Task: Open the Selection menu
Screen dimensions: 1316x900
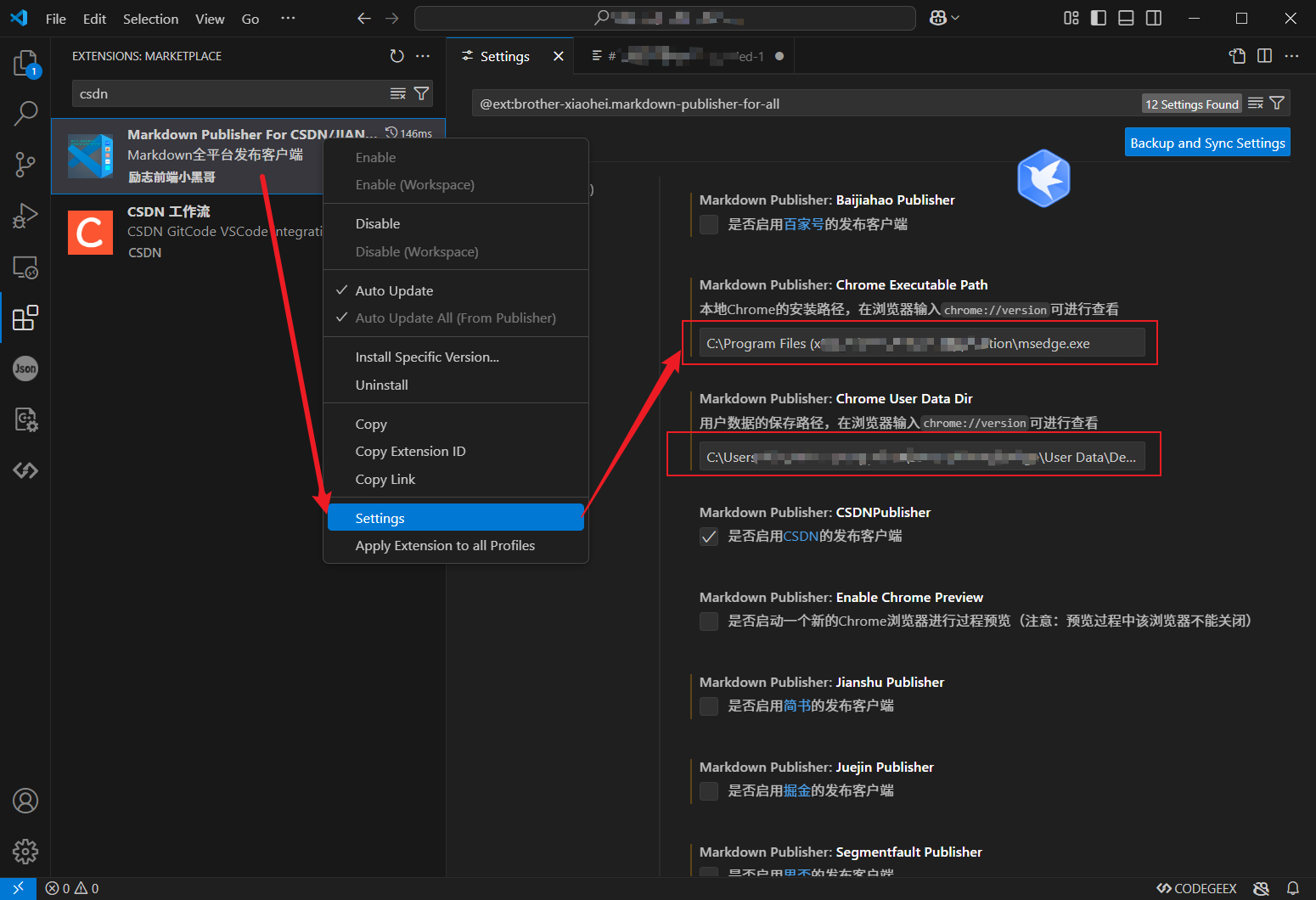Action: [x=150, y=19]
